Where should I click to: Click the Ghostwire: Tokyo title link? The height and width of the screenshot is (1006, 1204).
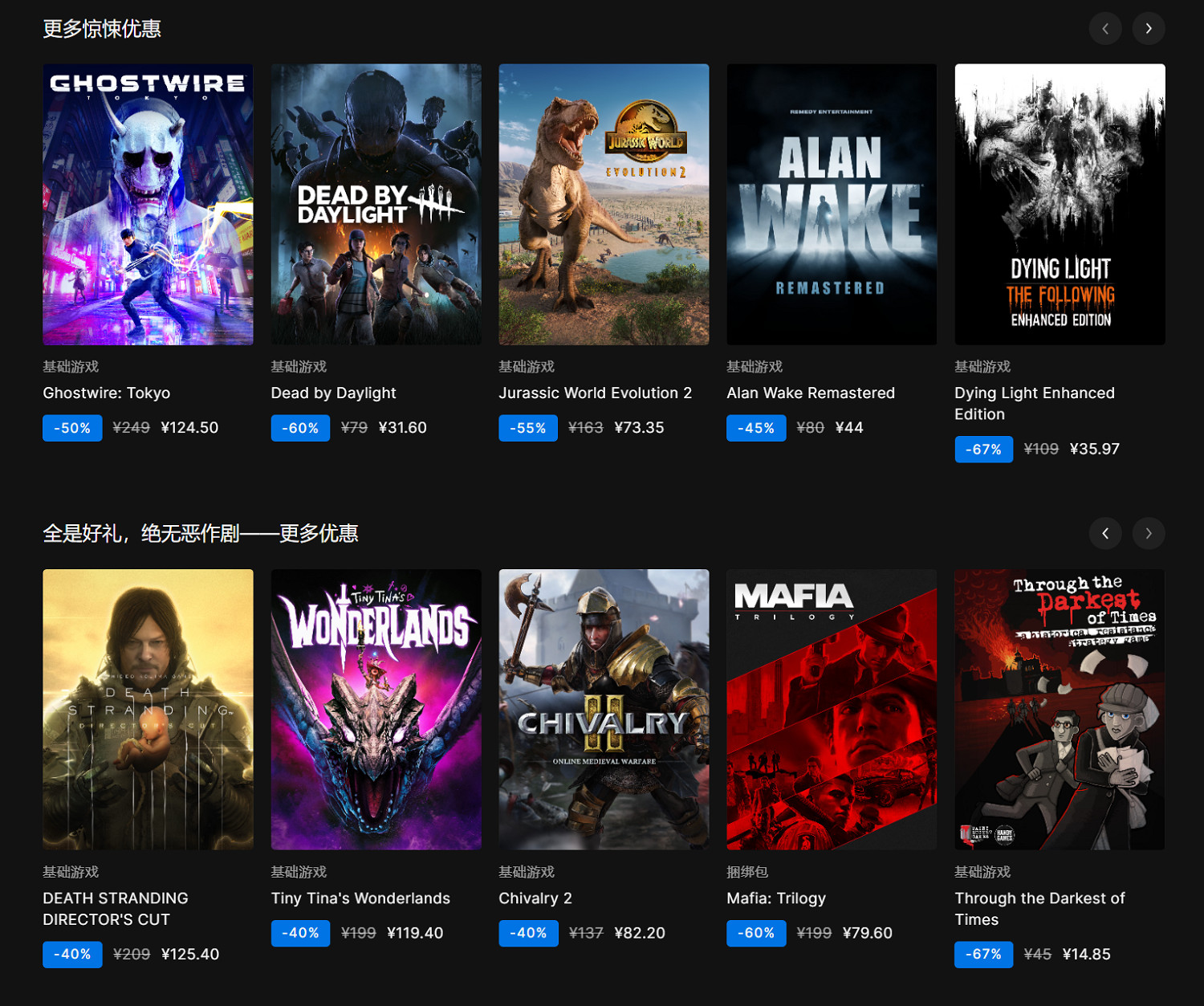pyautogui.click(x=107, y=393)
